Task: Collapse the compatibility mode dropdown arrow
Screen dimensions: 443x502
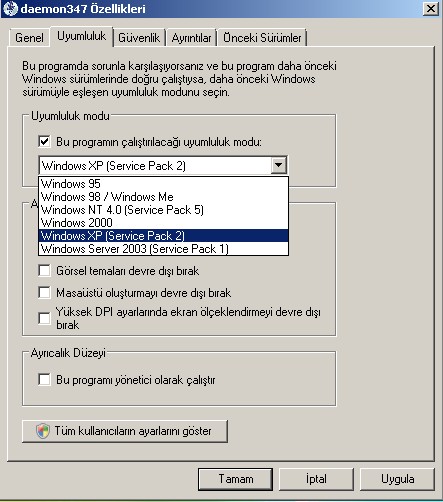Action: click(279, 165)
